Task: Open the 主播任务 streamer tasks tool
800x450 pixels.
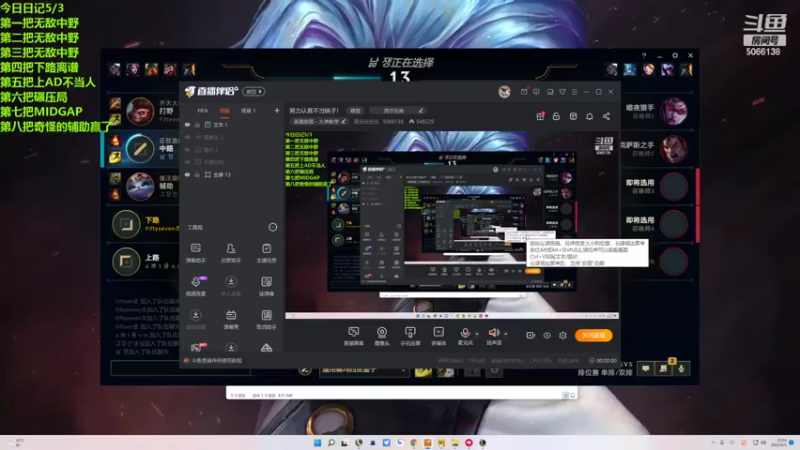Action: 266,253
